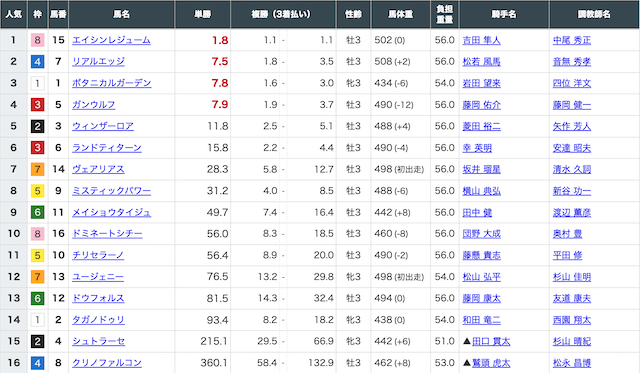The image size is (640, 373).
Task: Click the タガノドゥリ horse name
Action: [x=98, y=320]
